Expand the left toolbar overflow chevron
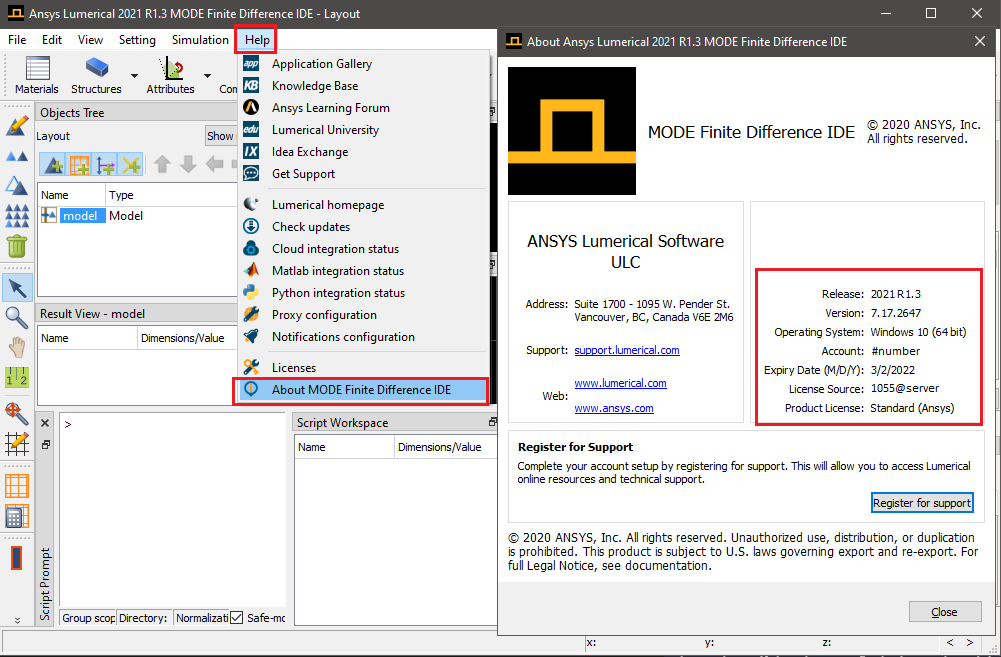 [17, 621]
